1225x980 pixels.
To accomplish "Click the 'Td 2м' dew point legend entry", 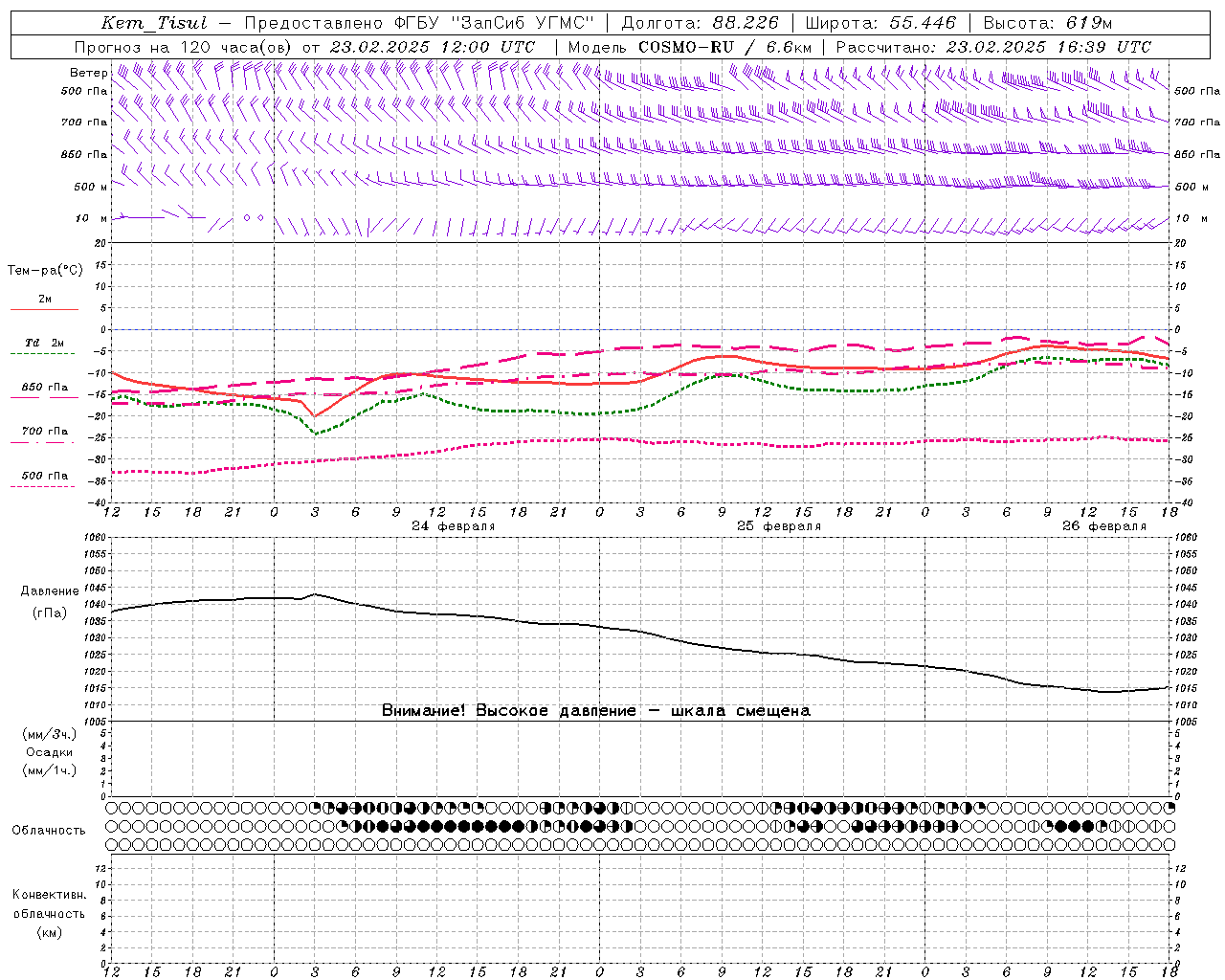I will click(45, 343).
